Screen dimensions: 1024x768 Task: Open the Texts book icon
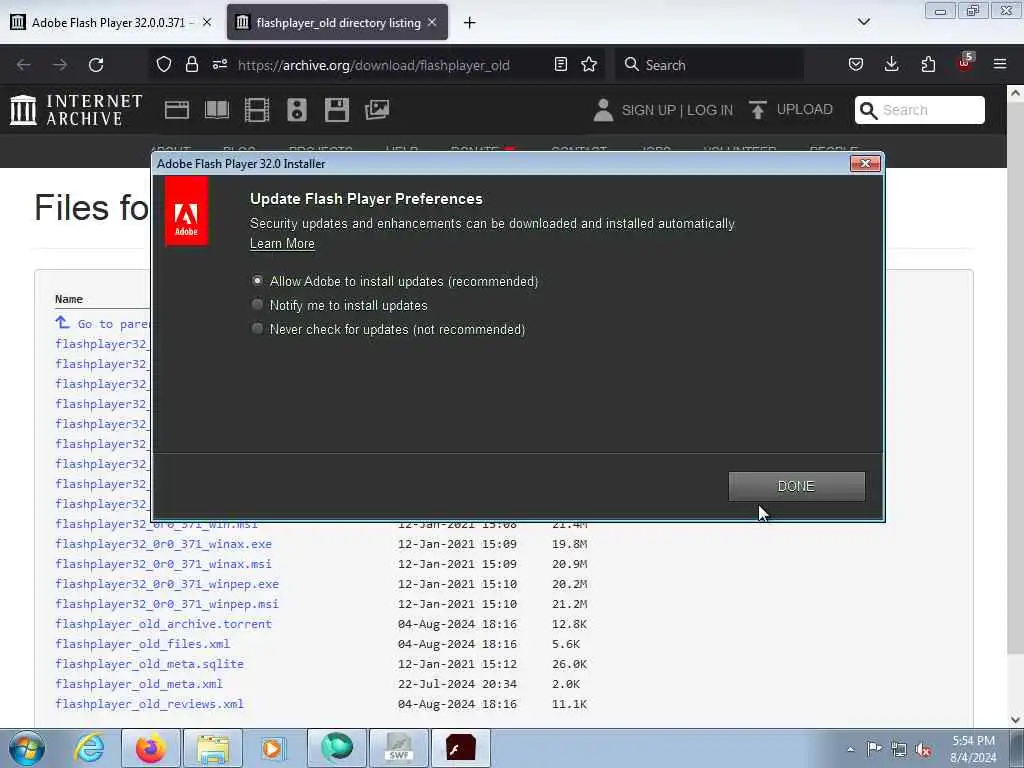pos(217,110)
